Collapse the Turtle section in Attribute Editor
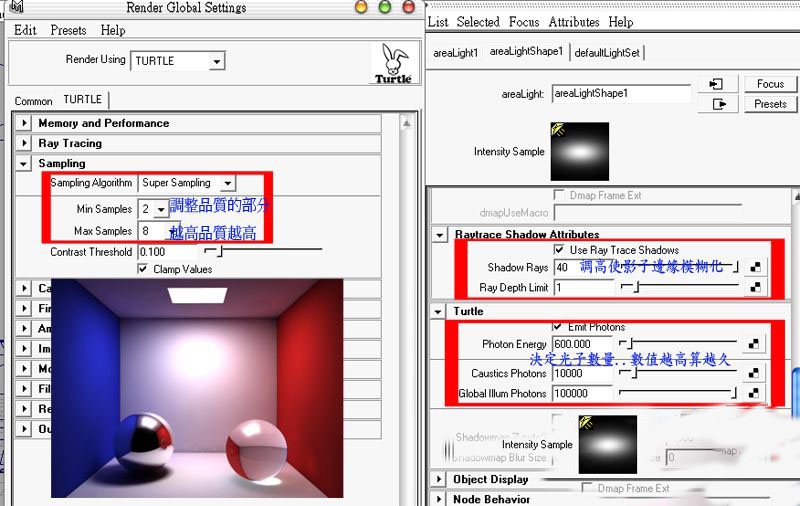This screenshot has width=800, height=506. pyautogui.click(x=438, y=311)
